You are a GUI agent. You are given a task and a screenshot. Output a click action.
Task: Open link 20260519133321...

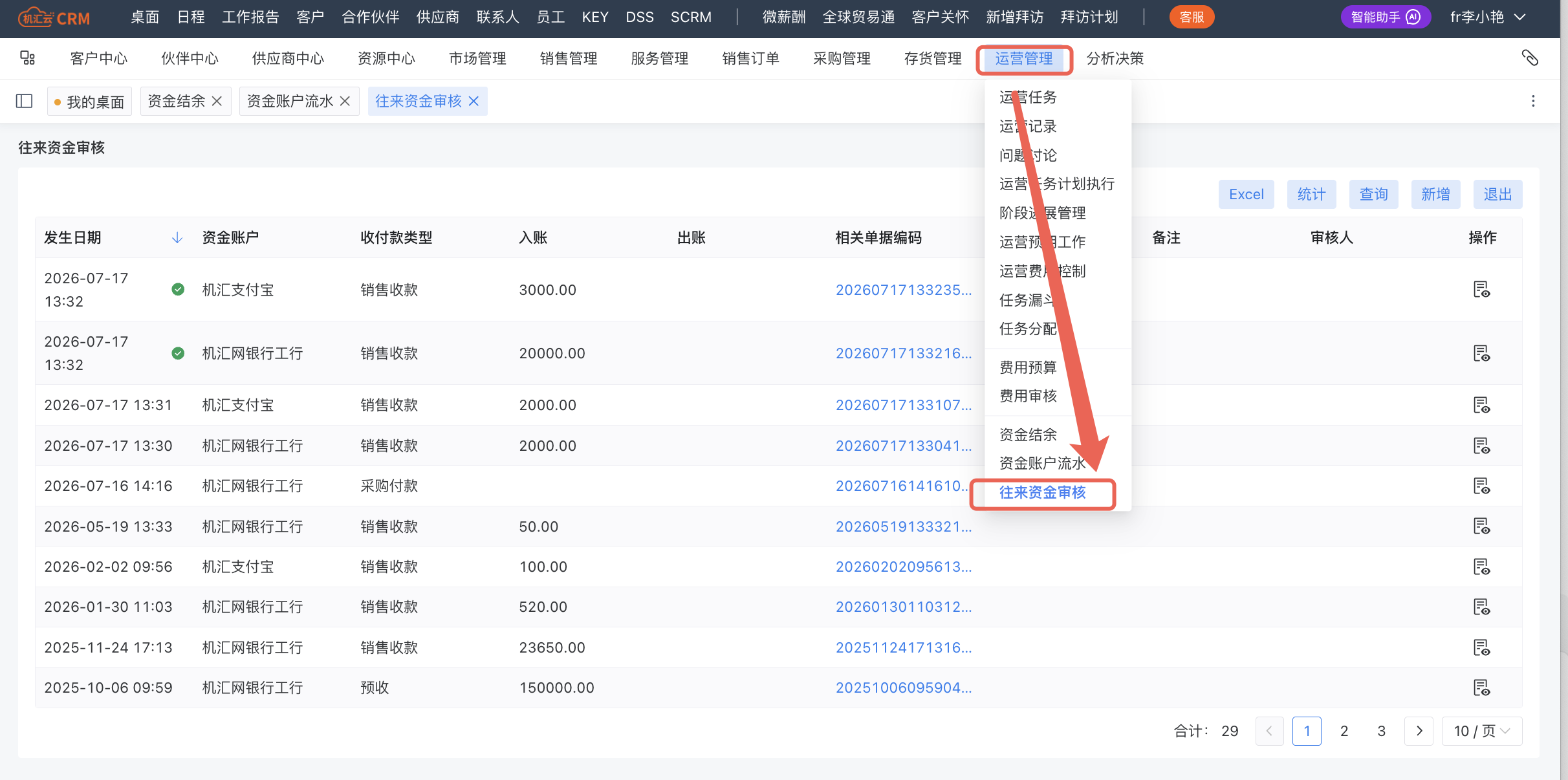click(904, 526)
